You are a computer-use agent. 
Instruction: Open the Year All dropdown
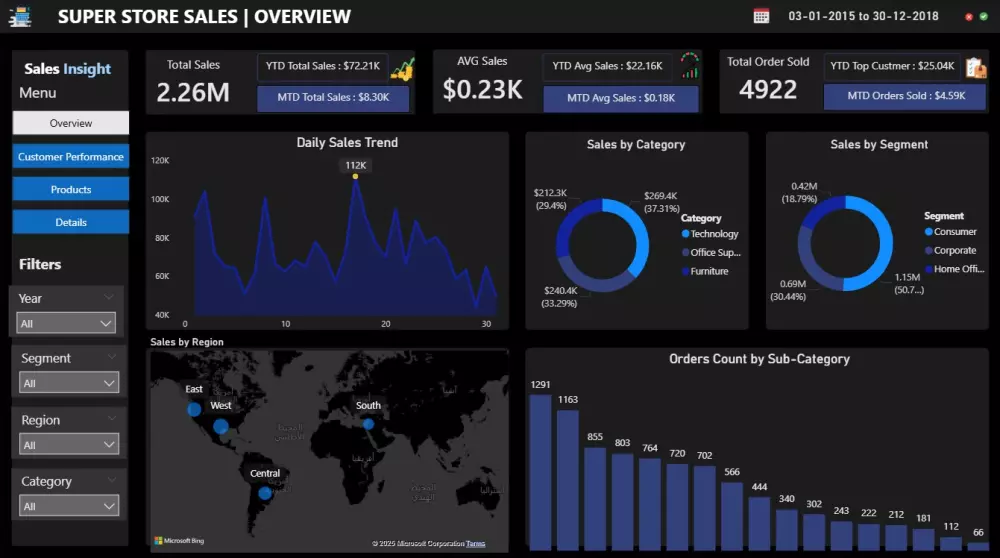coord(66,323)
